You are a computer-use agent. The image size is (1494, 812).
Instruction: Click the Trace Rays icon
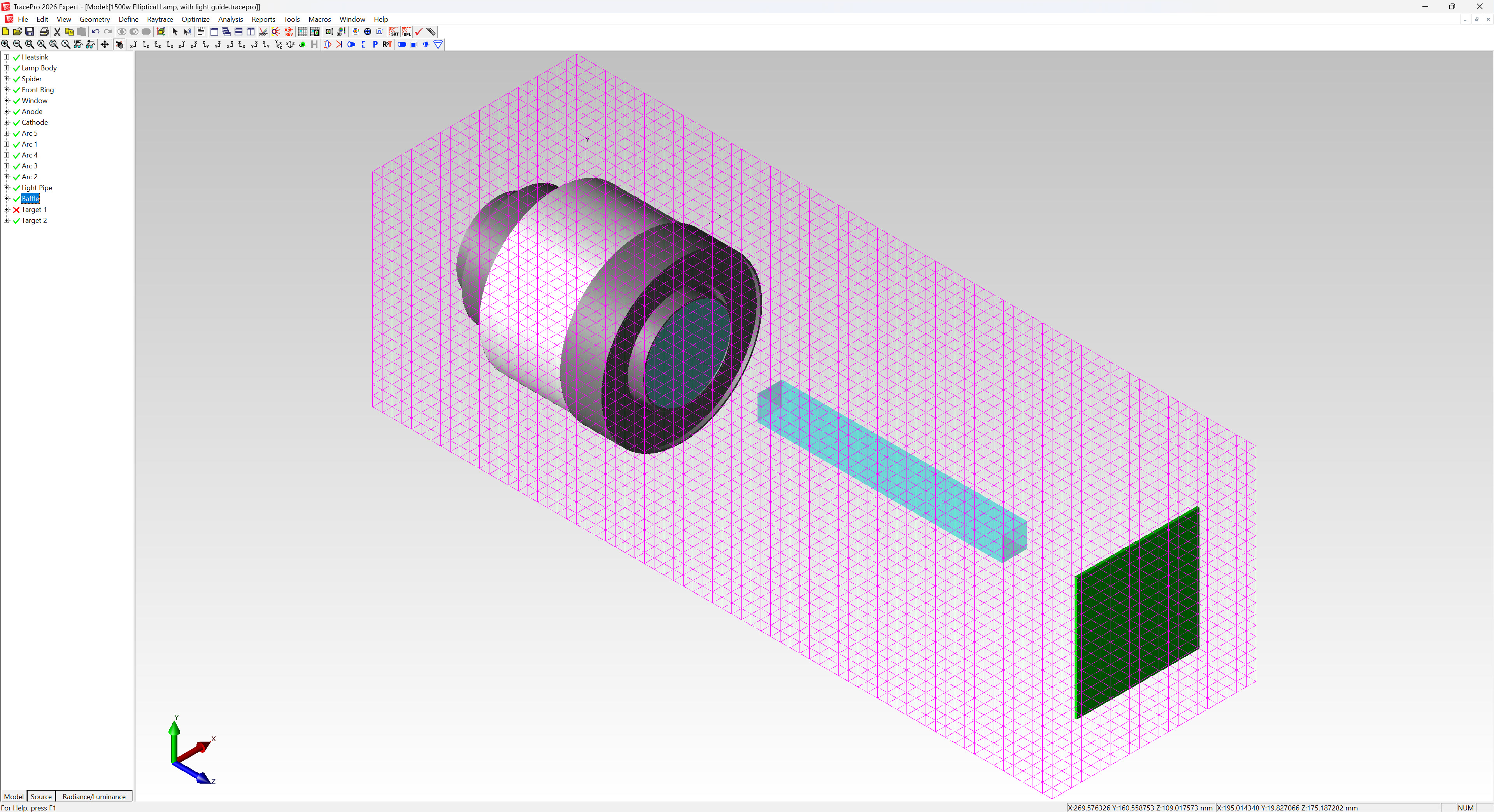[x=276, y=31]
